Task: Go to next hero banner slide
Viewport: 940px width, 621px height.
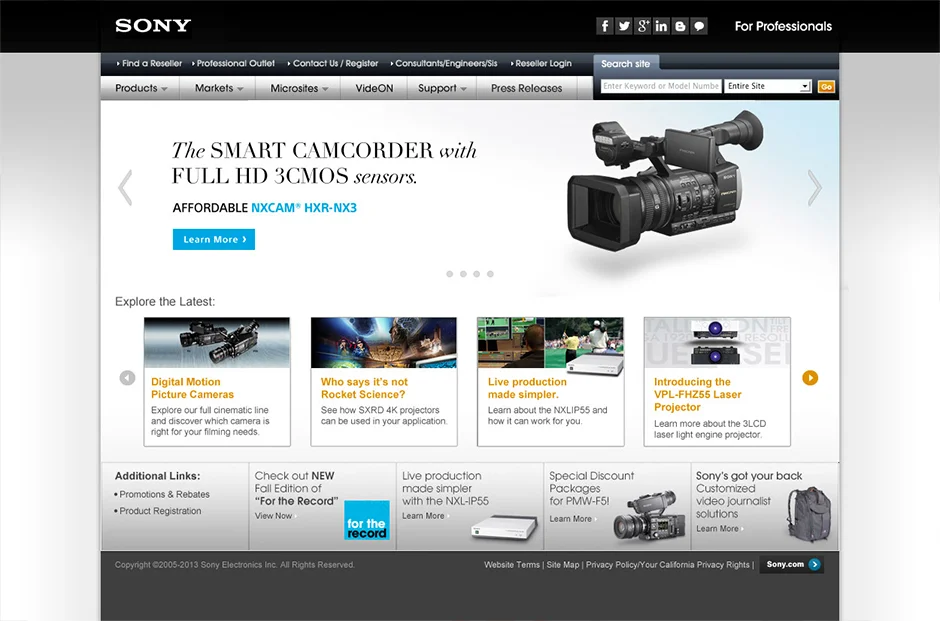Action: [814, 188]
